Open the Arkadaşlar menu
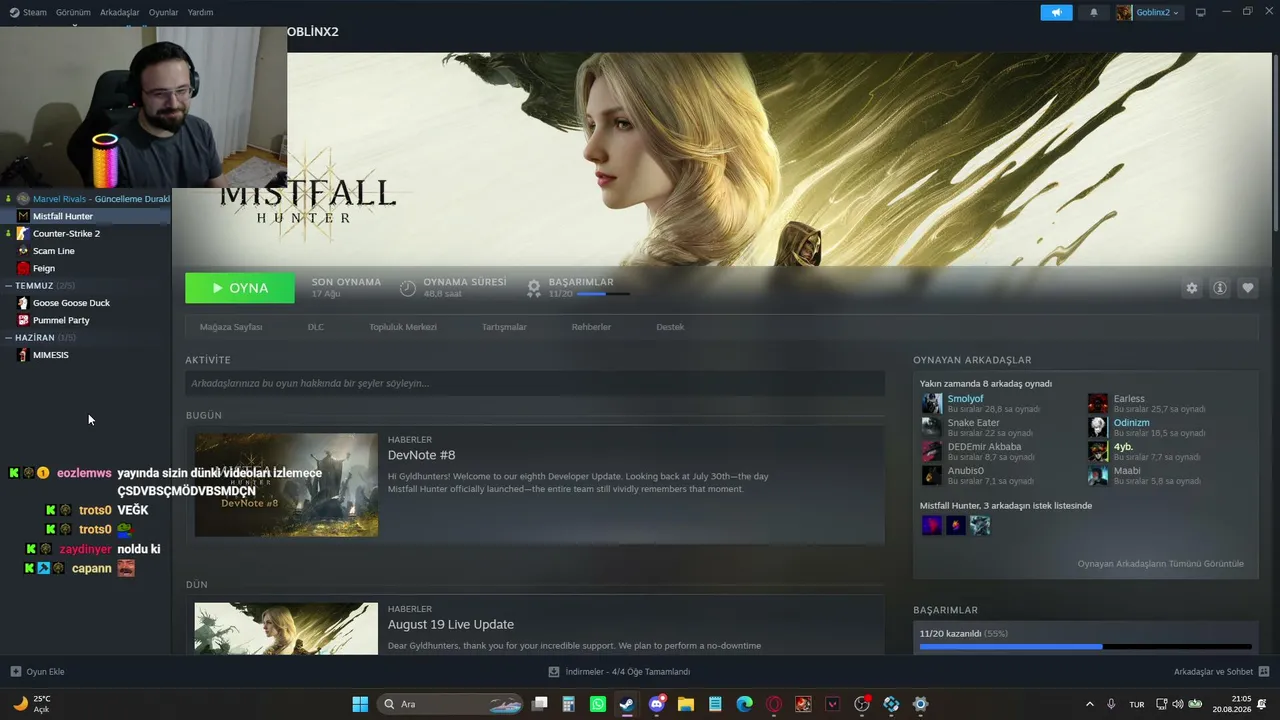This screenshot has height=720, width=1280. [120, 12]
